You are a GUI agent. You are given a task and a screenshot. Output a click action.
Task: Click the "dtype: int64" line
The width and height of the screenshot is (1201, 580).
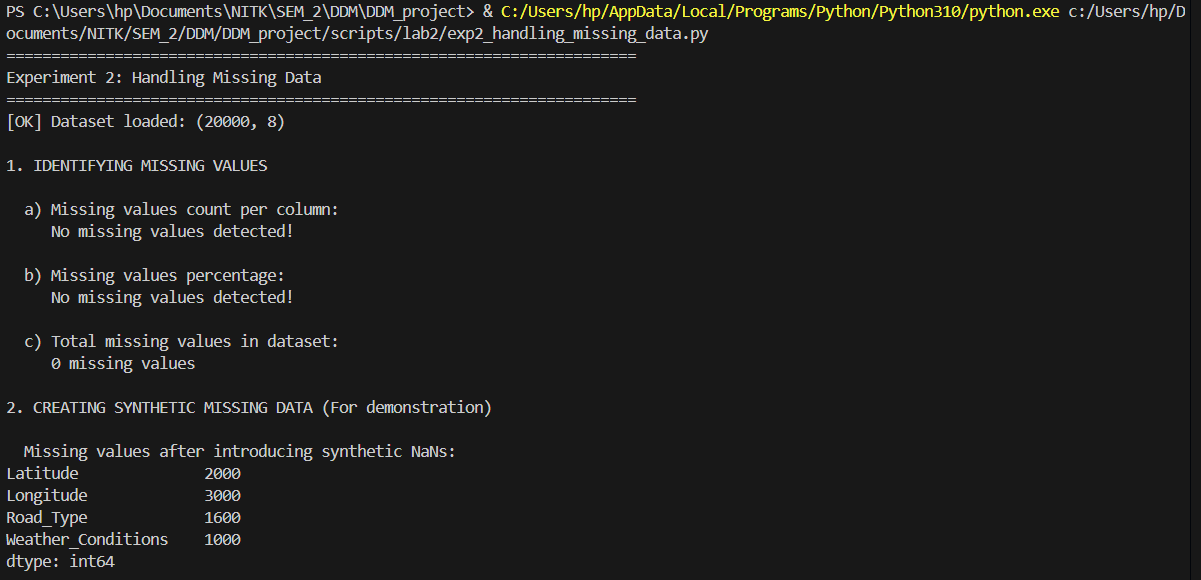(60, 562)
